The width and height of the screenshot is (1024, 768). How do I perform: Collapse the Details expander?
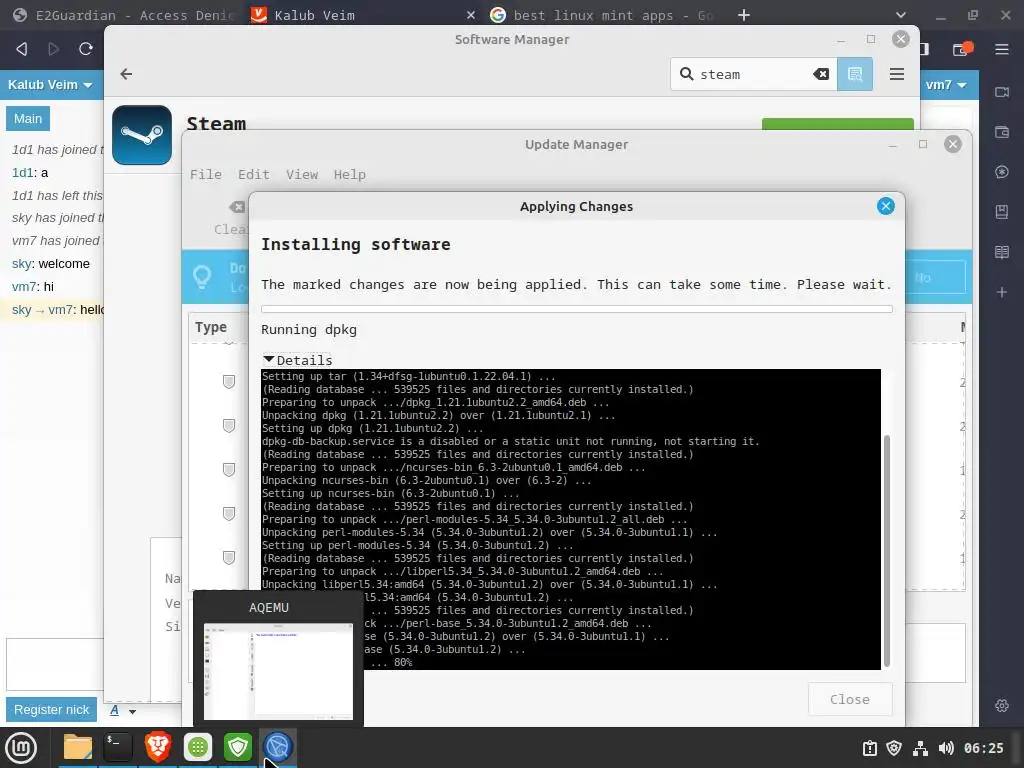pyautogui.click(x=297, y=360)
